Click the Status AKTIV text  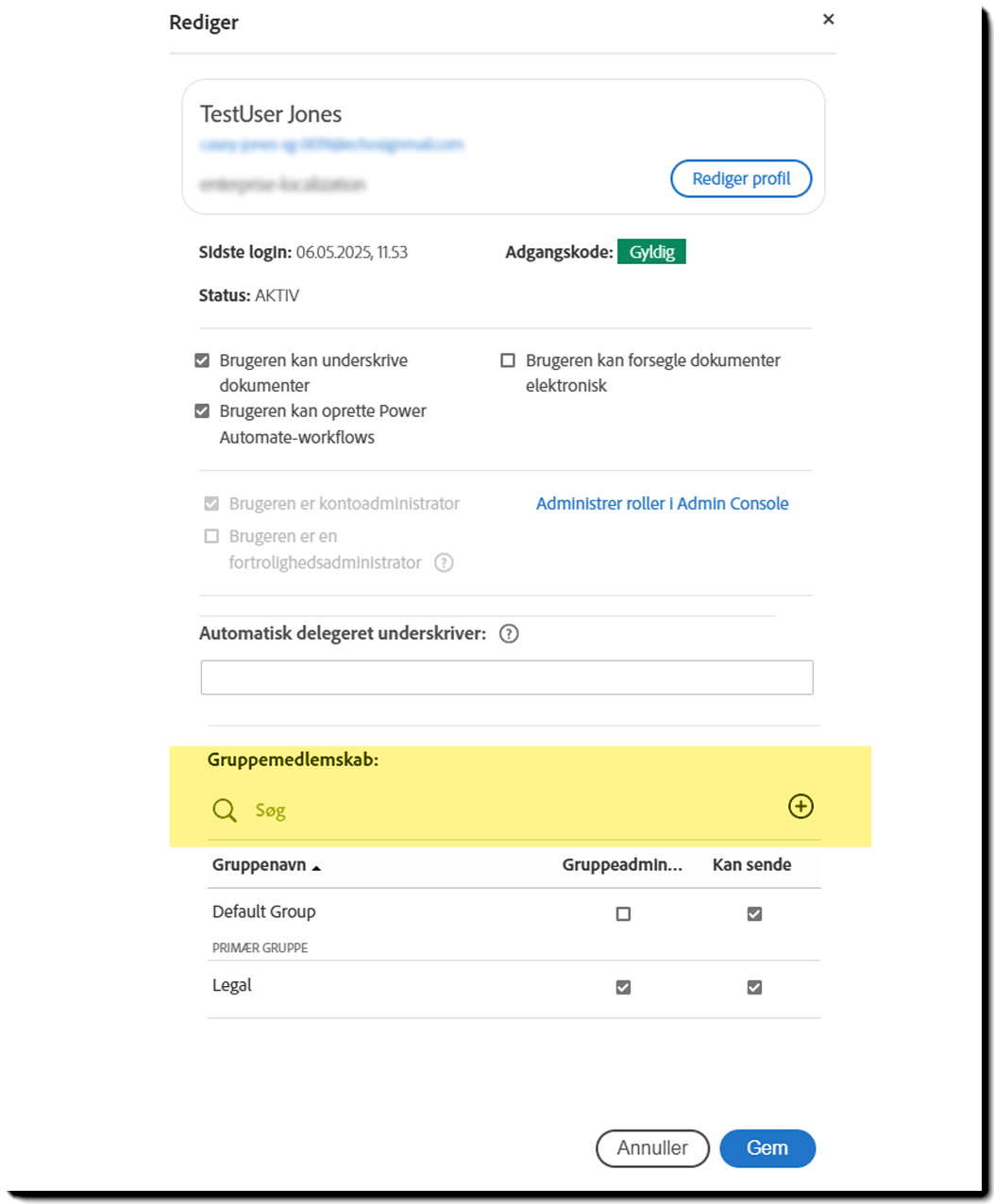tap(249, 295)
